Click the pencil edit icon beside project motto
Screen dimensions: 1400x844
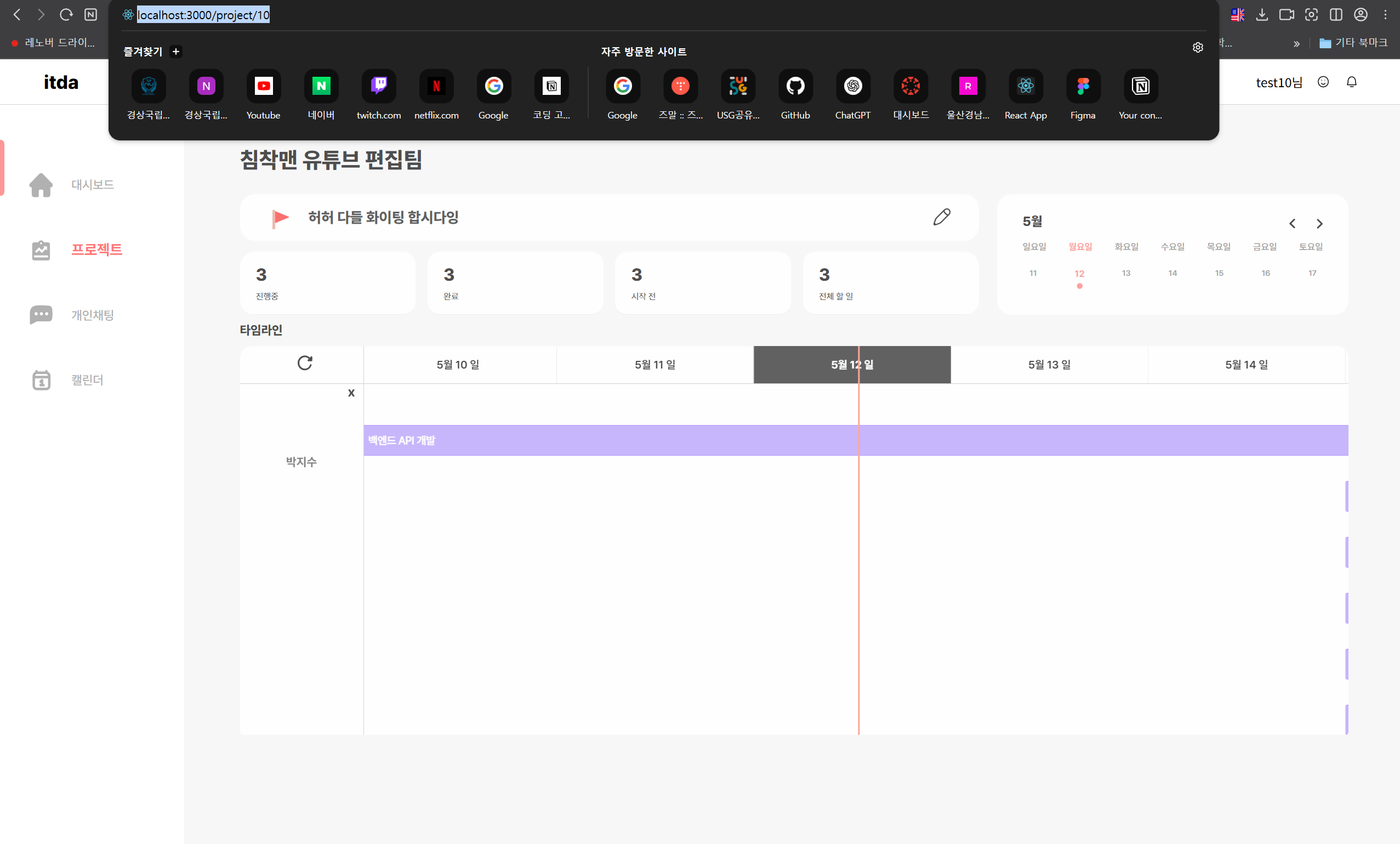(x=942, y=217)
